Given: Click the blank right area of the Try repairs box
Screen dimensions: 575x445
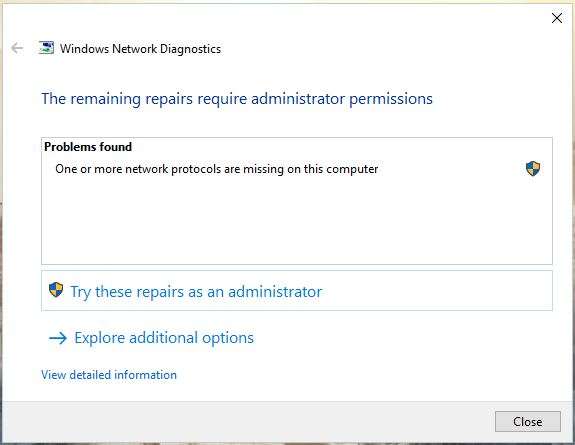Looking at the screenshot, I should click(x=436, y=291).
